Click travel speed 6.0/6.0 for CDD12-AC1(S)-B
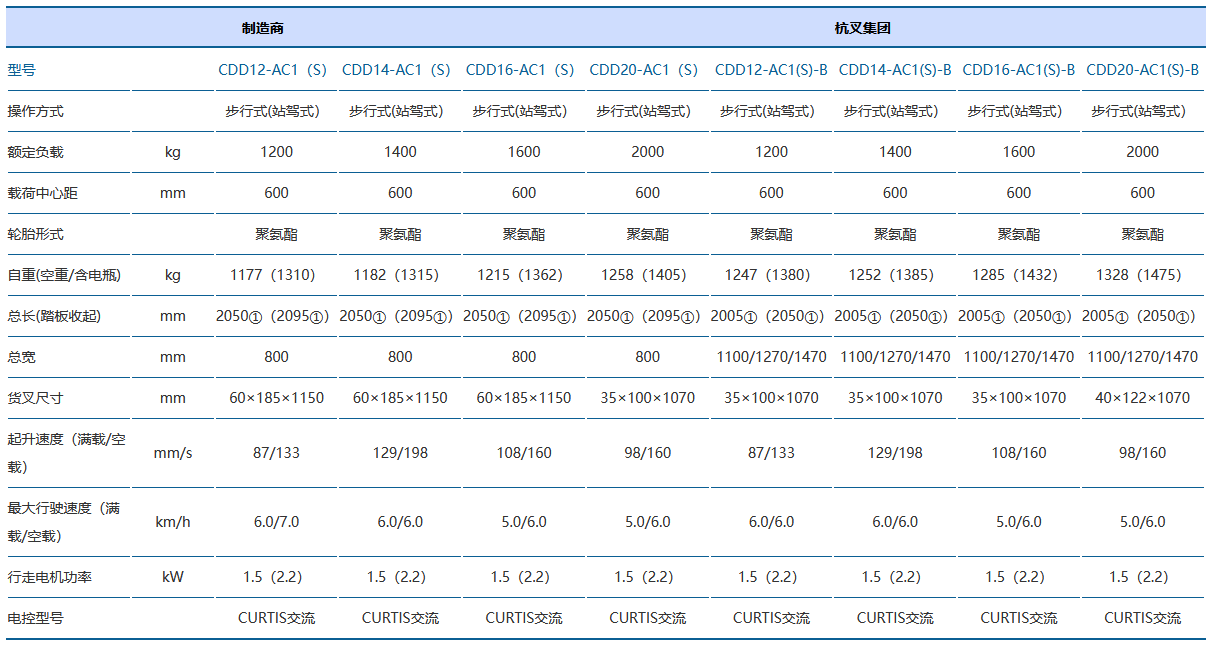The image size is (1217, 652). [771, 522]
